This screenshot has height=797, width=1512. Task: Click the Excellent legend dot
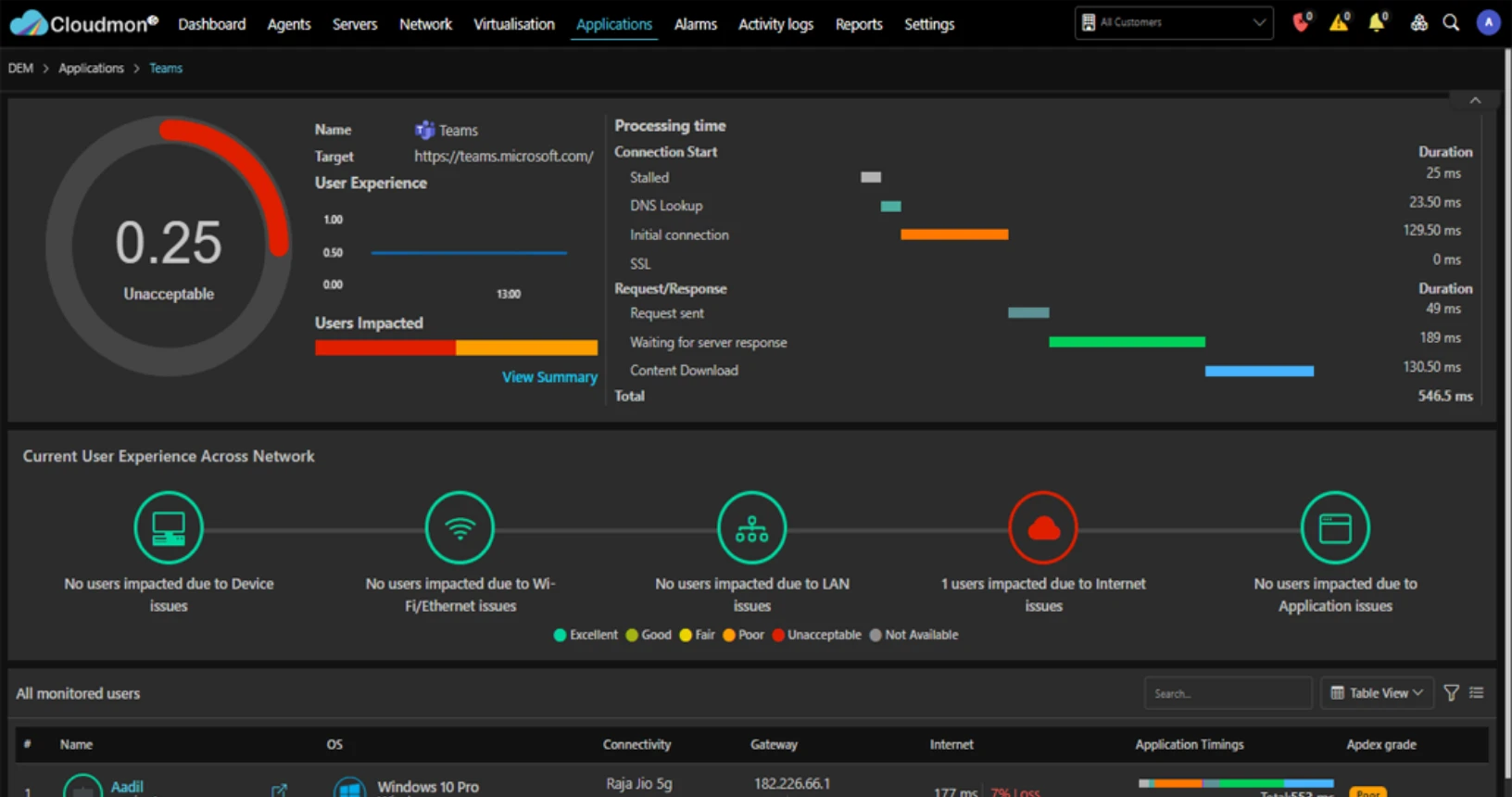[560, 635]
